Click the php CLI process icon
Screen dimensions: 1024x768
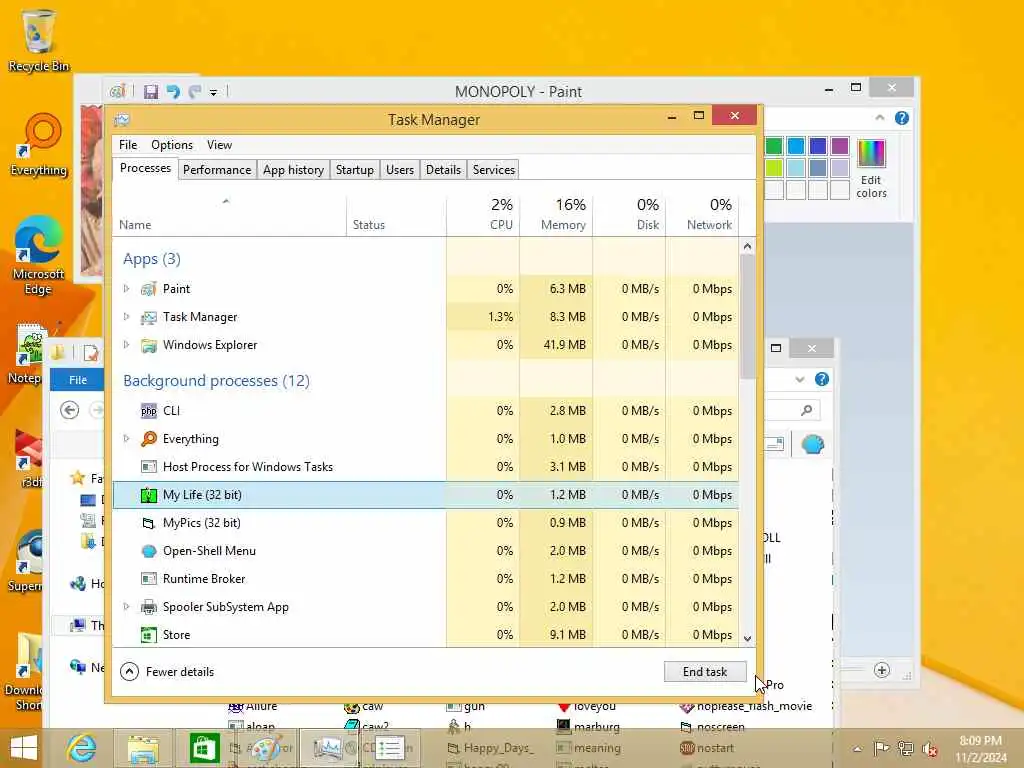tap(149, 411)
